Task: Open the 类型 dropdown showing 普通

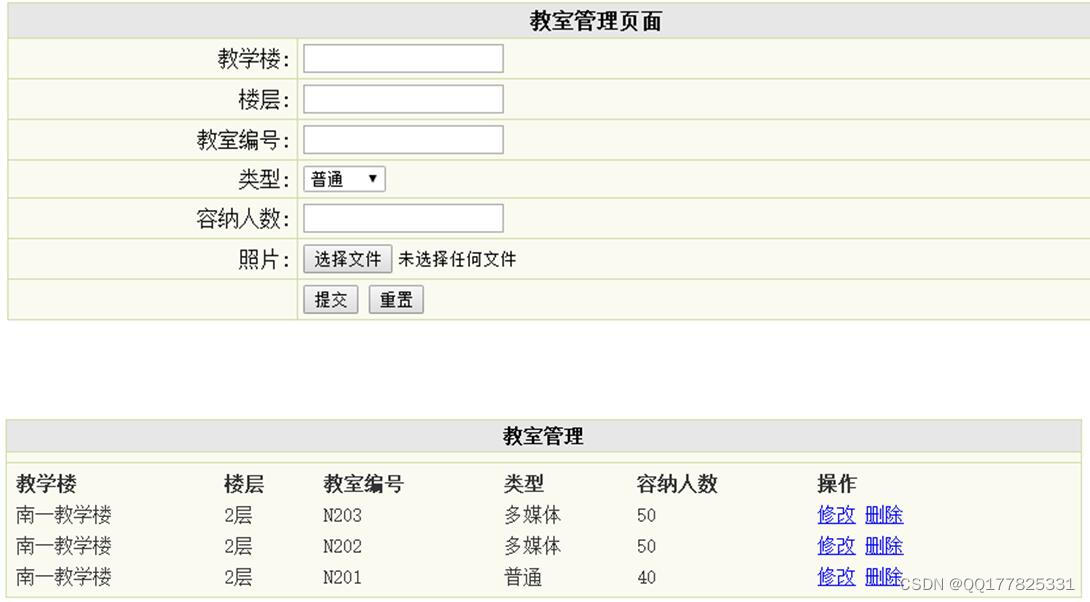Action: [344, 179]
